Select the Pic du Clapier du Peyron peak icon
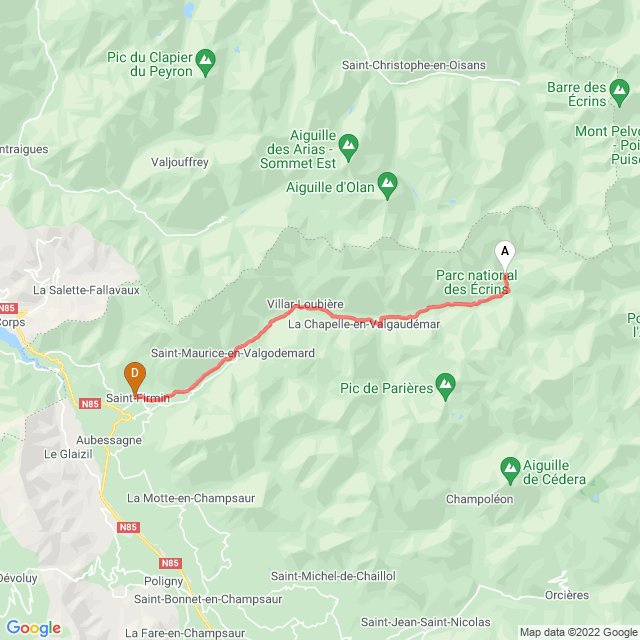The height and width of the screenshot is (640, 640). point(205,63)
